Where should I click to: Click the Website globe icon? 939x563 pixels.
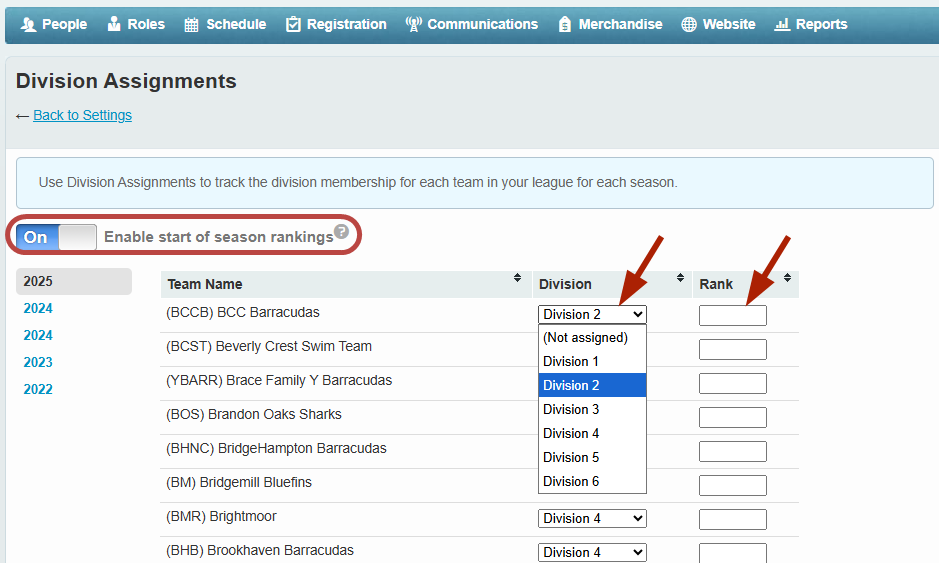pos(689,24)
